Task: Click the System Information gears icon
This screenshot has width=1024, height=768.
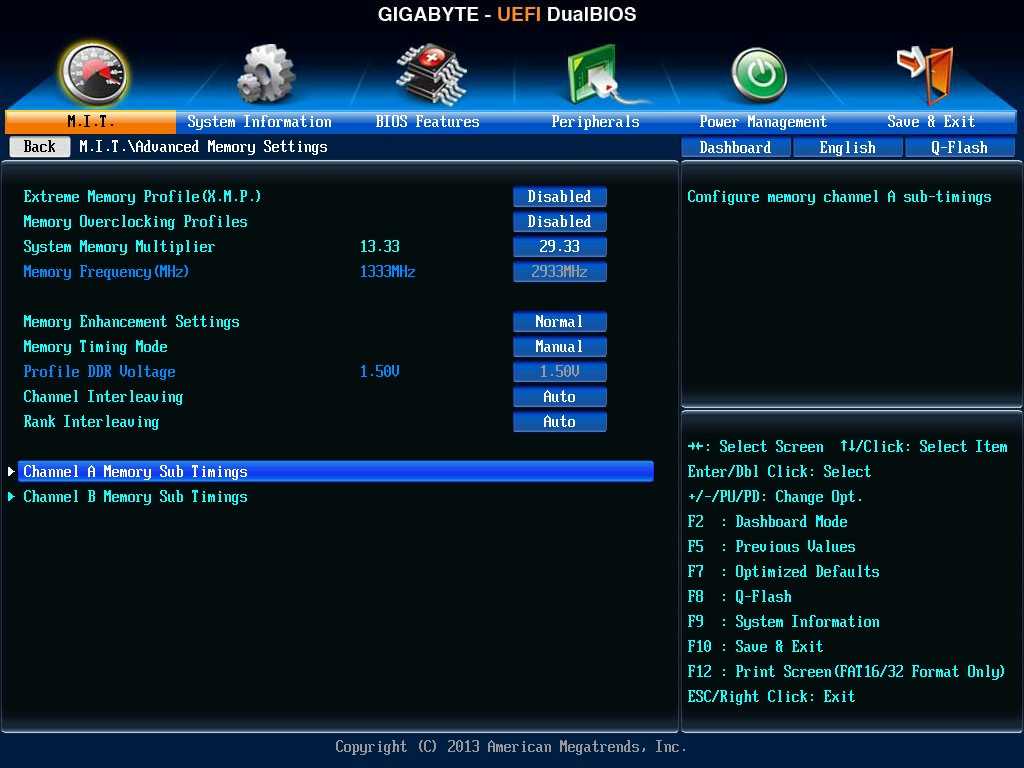Action: click(266, 74)
